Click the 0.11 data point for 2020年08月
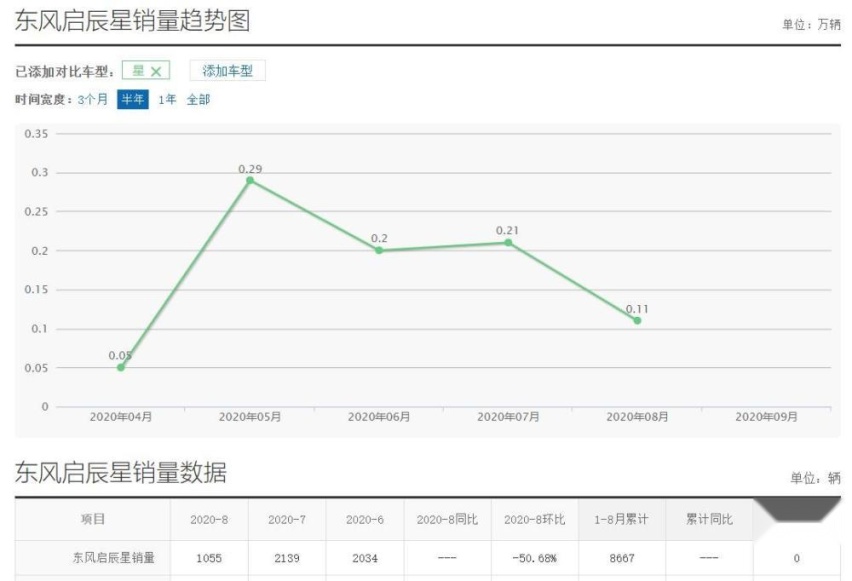 (x=637, y=321)
